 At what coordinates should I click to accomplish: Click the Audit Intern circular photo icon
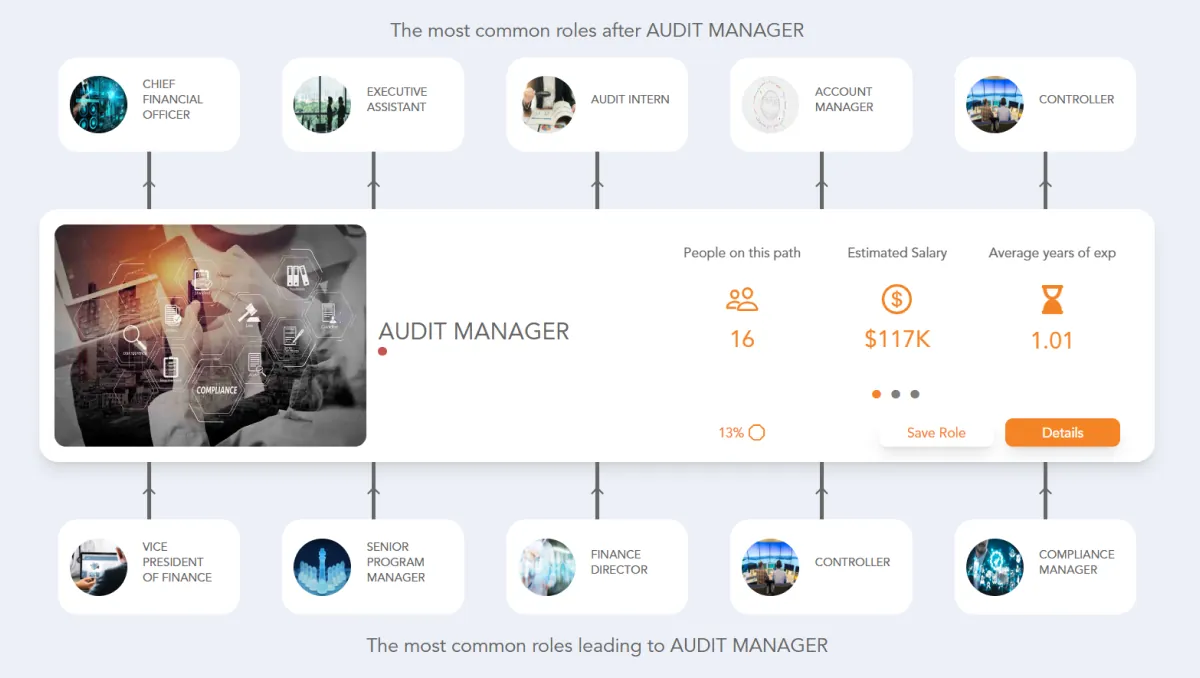pos(546,104)
